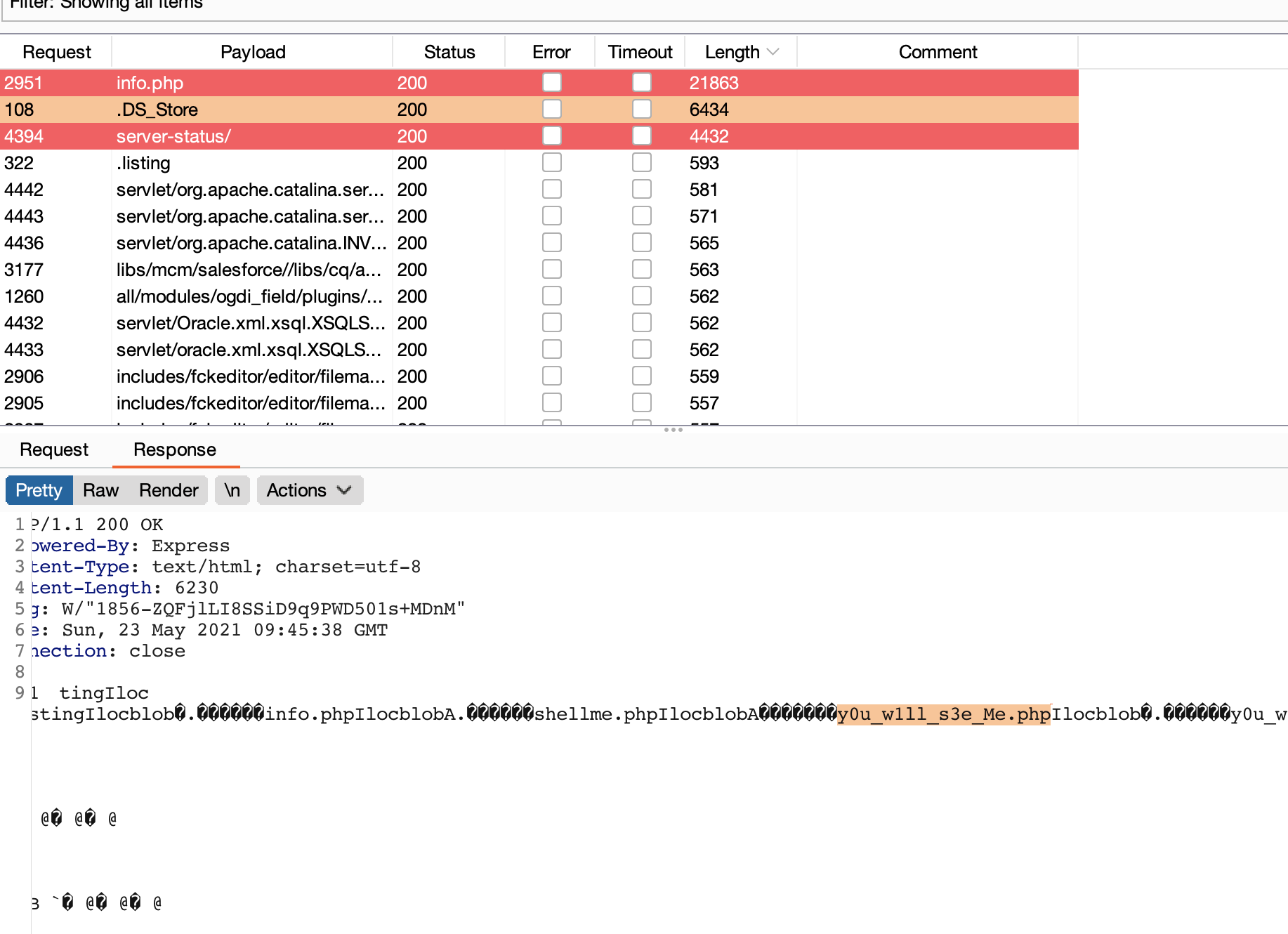Click length value 4432
Screen dimensions: 1288x934
pos(709,136)
